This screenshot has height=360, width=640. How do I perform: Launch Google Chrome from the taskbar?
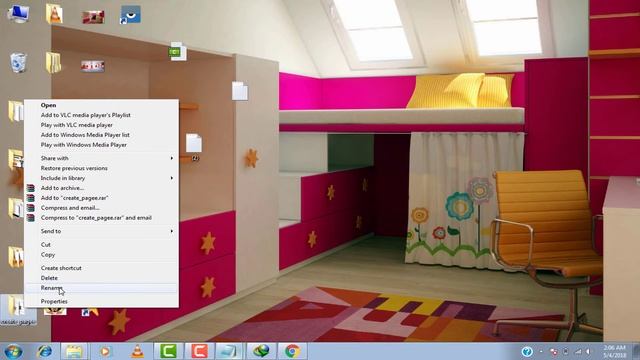coord(292,351)
